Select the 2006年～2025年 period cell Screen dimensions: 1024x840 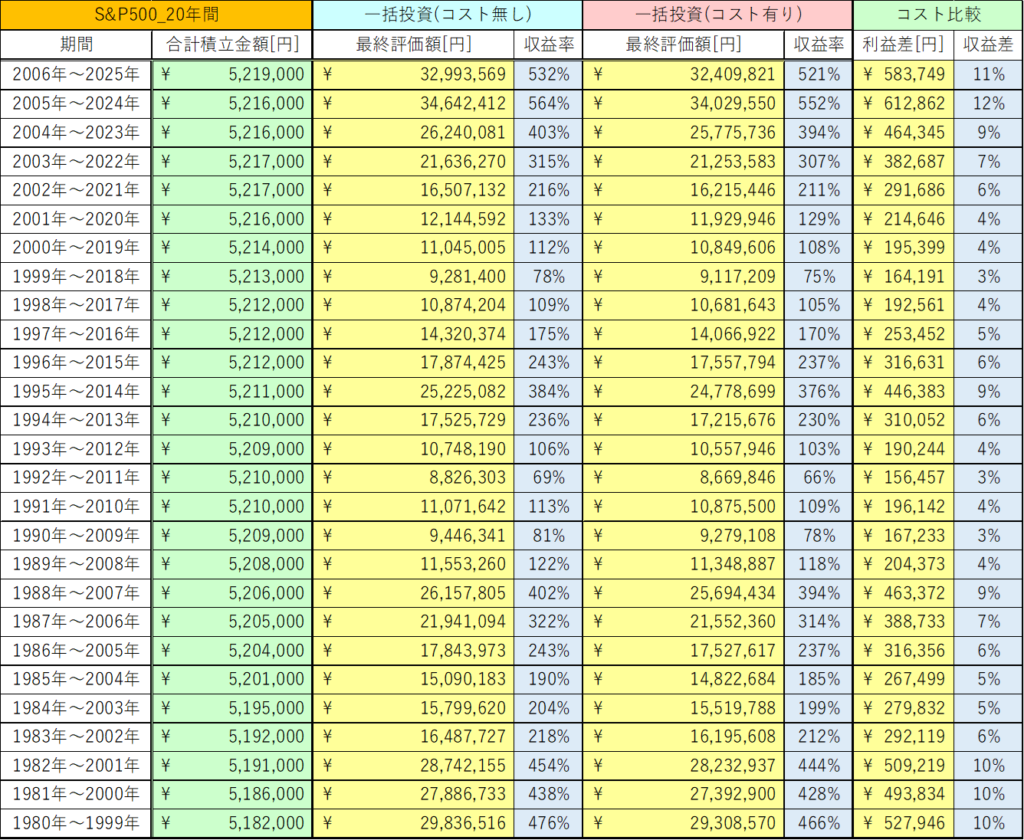pyautogui.click(x=76, y=74)
